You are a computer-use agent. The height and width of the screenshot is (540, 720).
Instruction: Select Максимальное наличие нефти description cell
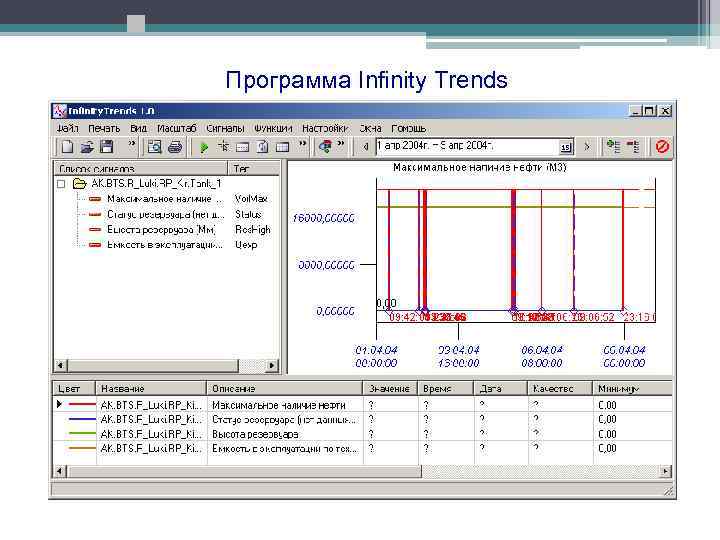coord(285,405)
